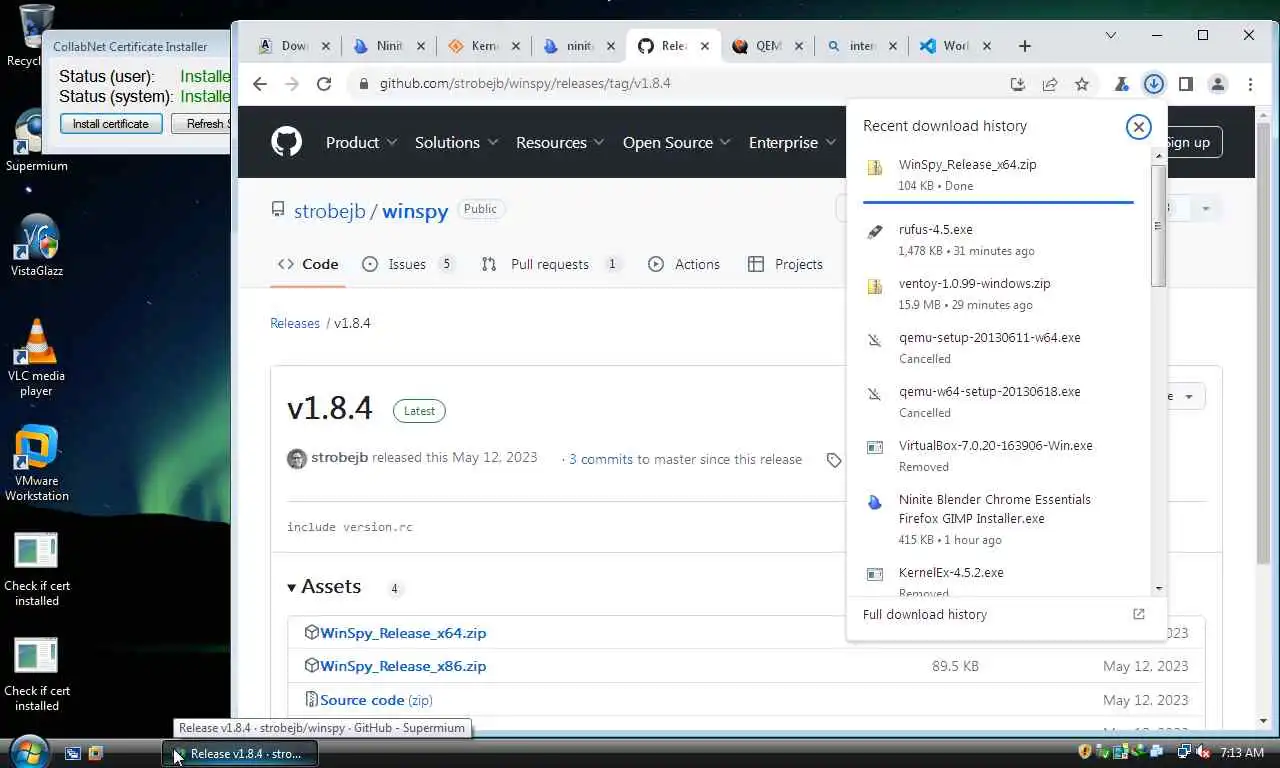Open the 3 commits link
This screenshot has width=1280, height=768.
pos(601,460)
